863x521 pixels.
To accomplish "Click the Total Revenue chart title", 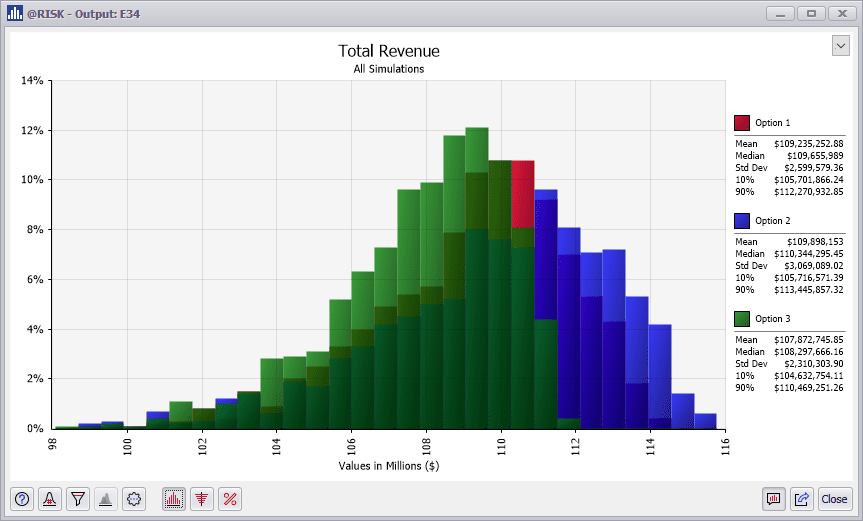I will click(388, 51).
